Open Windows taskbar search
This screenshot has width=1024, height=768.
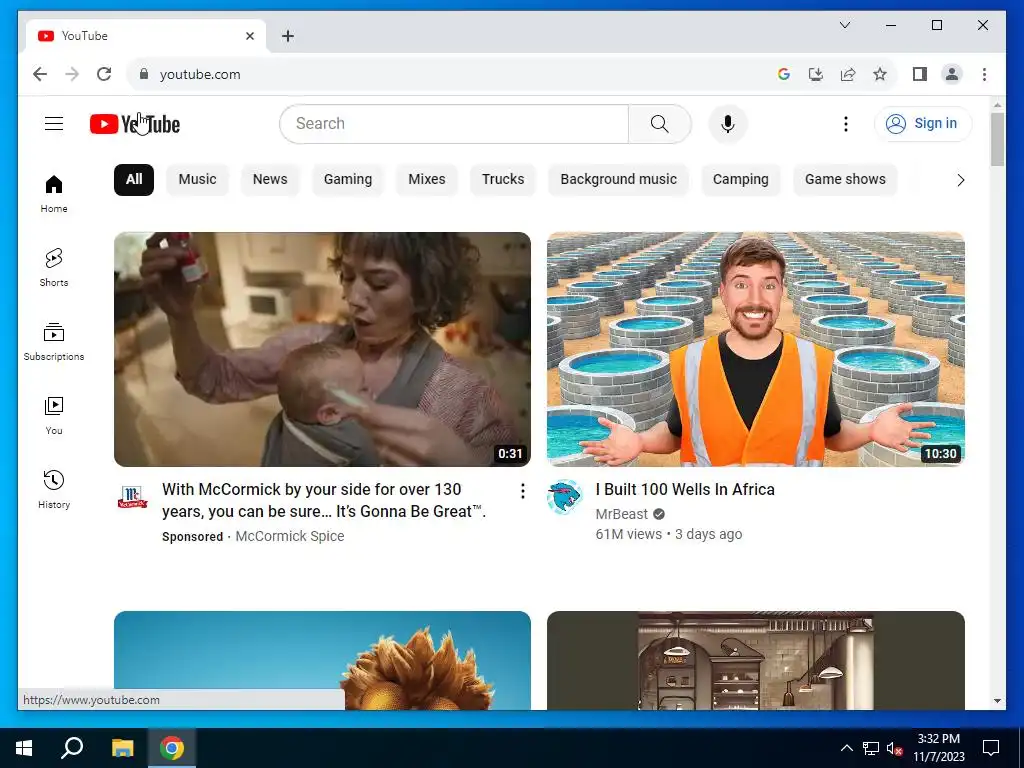pyautogui.click(x=72, y=748)
